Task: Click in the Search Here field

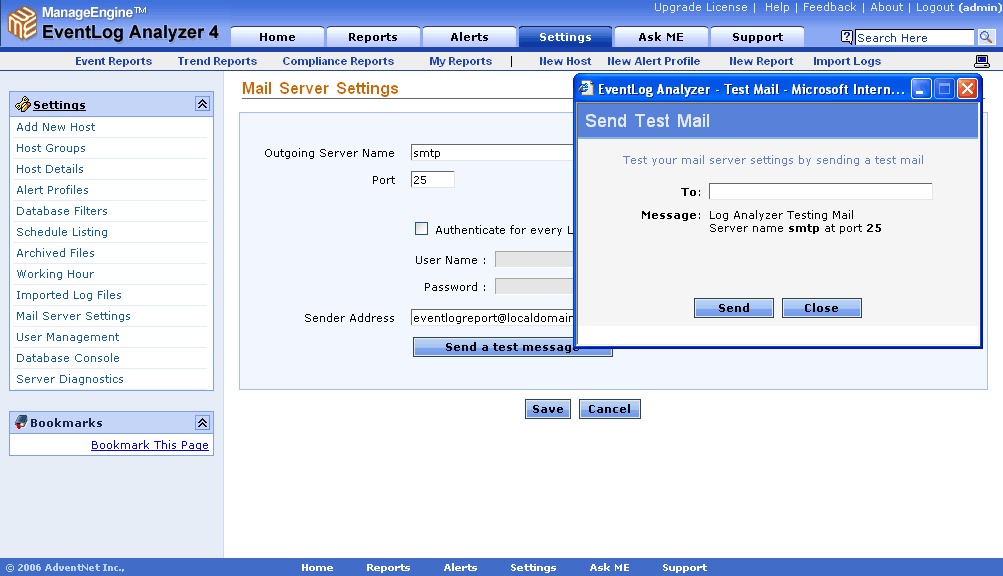Action: tap(915, 38)
